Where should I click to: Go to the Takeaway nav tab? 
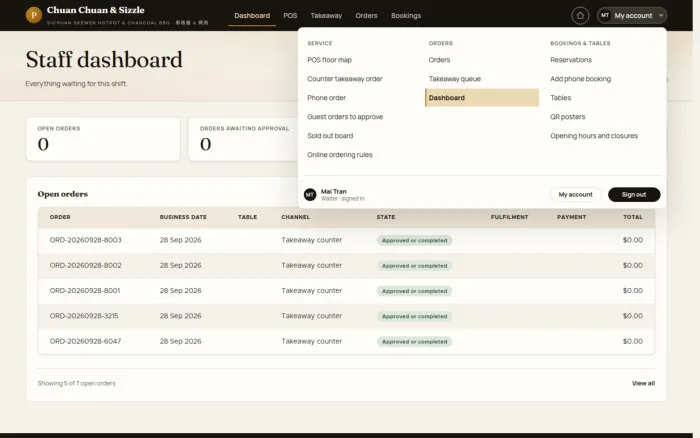pos(326,16)
